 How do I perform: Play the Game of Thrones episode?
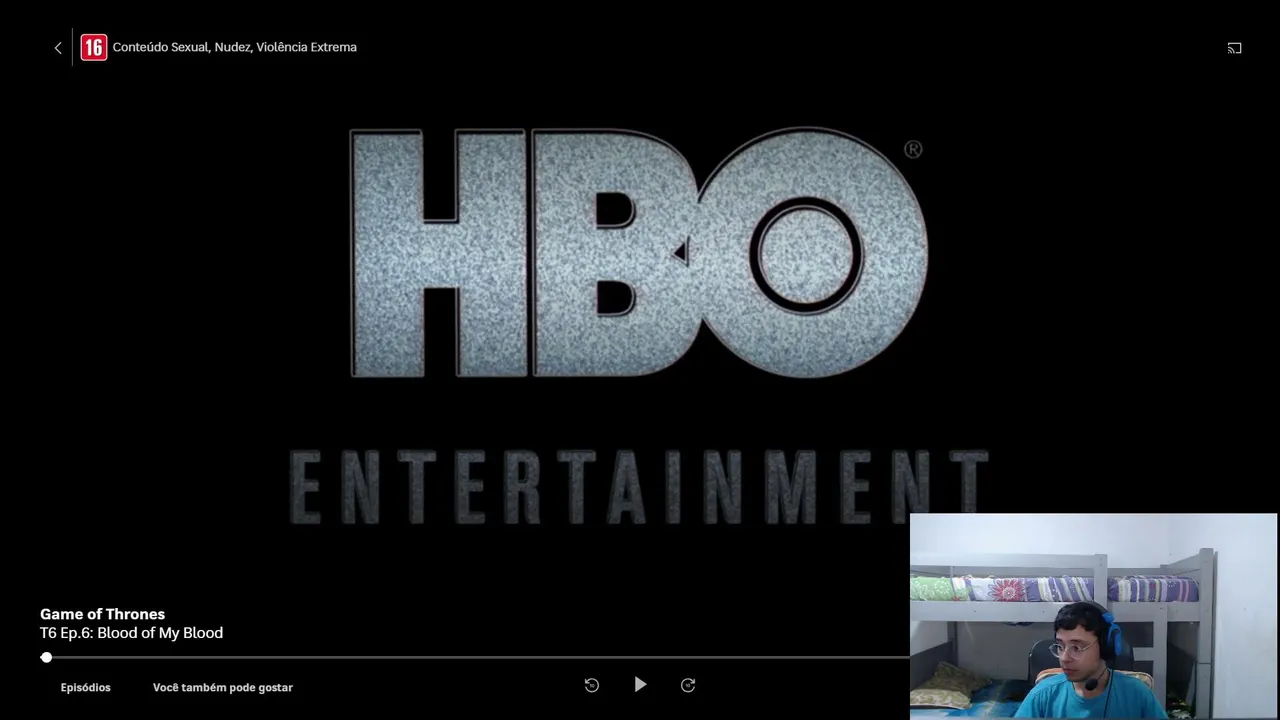[640, 685]
